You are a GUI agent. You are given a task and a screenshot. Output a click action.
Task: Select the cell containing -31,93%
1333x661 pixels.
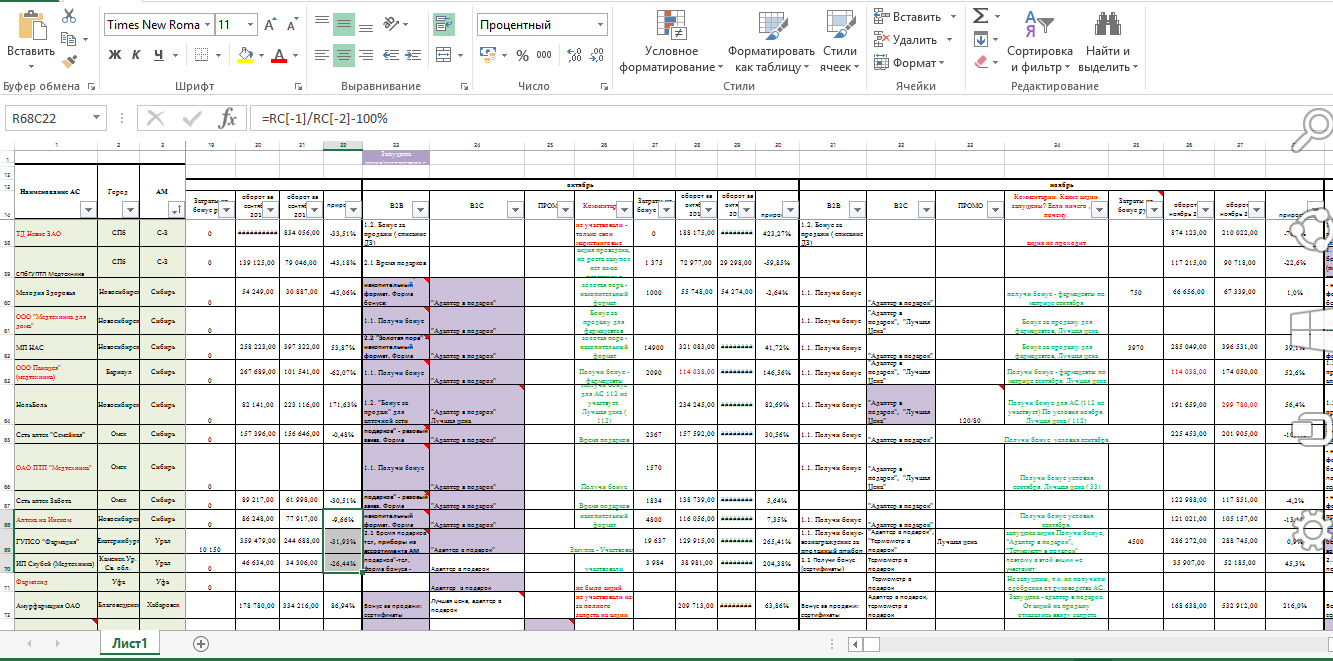click(343, 541)
